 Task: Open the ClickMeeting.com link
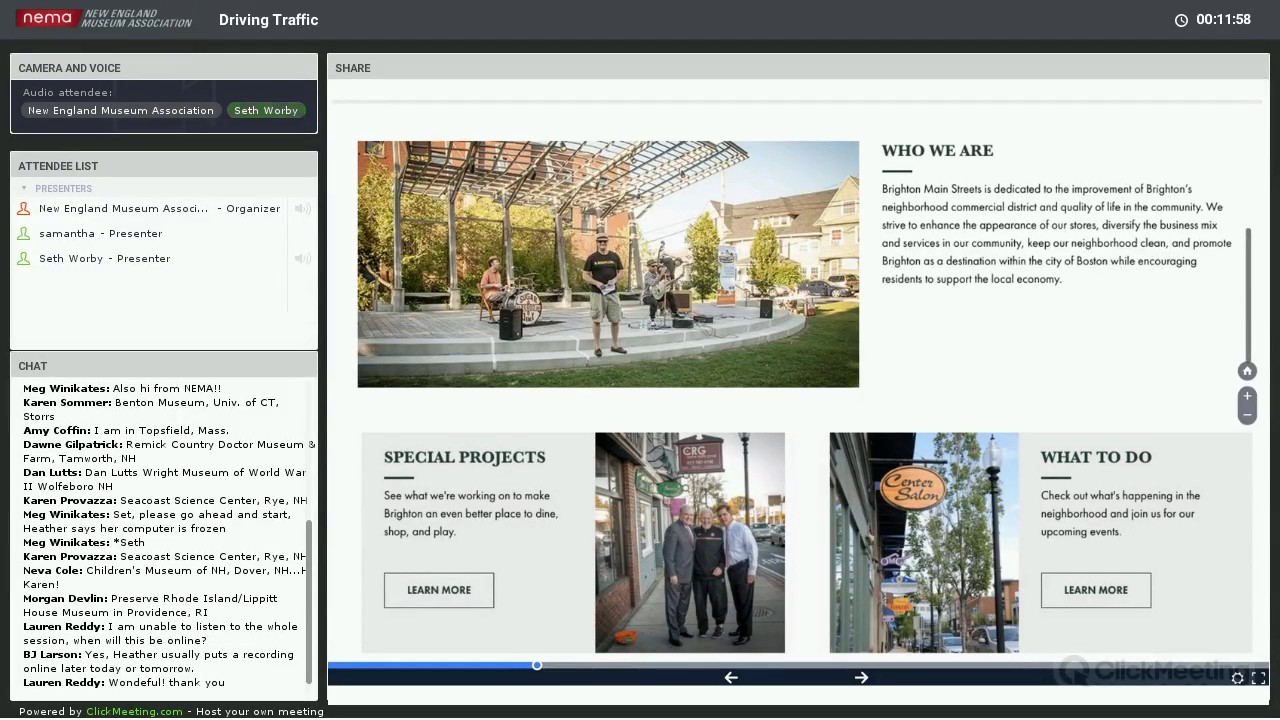click(x=134, y=711)
